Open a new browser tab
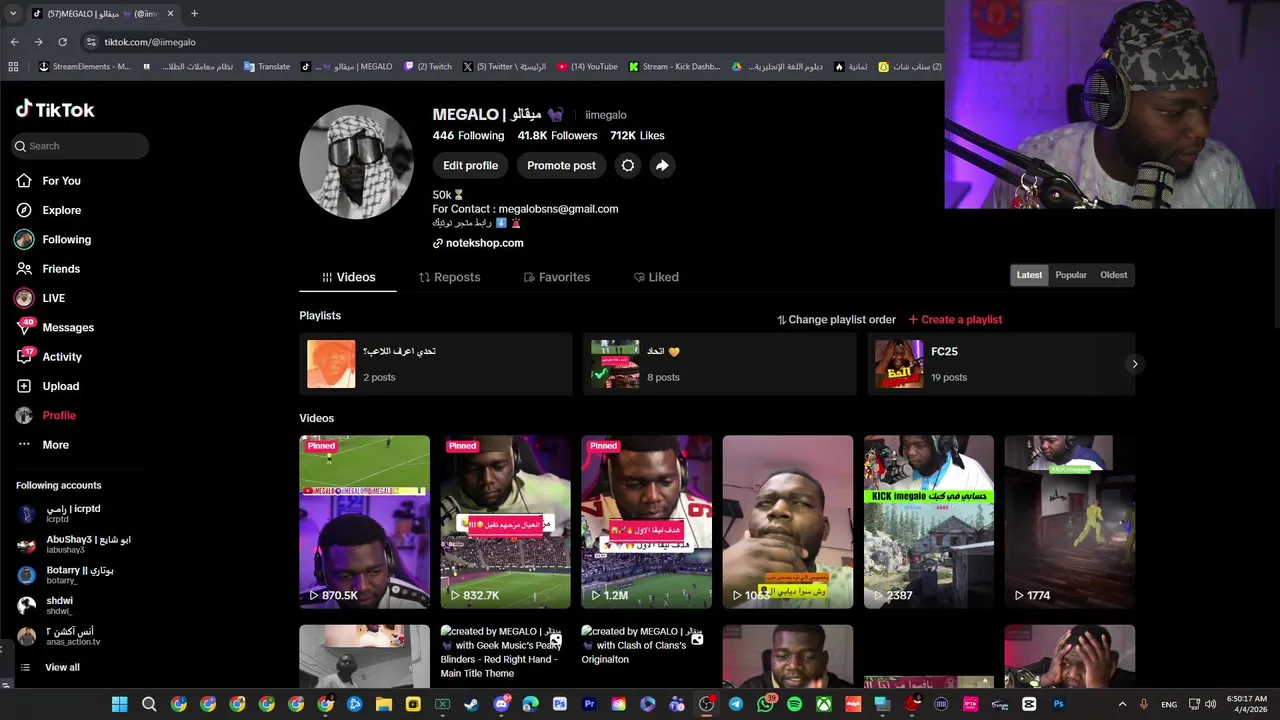 tap(194, 14)
